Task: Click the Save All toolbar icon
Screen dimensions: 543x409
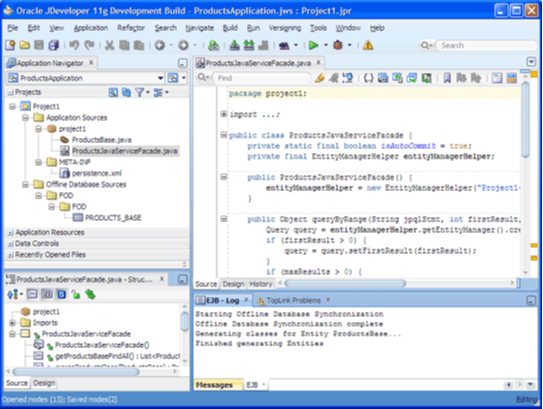Action: click(x=54, y=45)
